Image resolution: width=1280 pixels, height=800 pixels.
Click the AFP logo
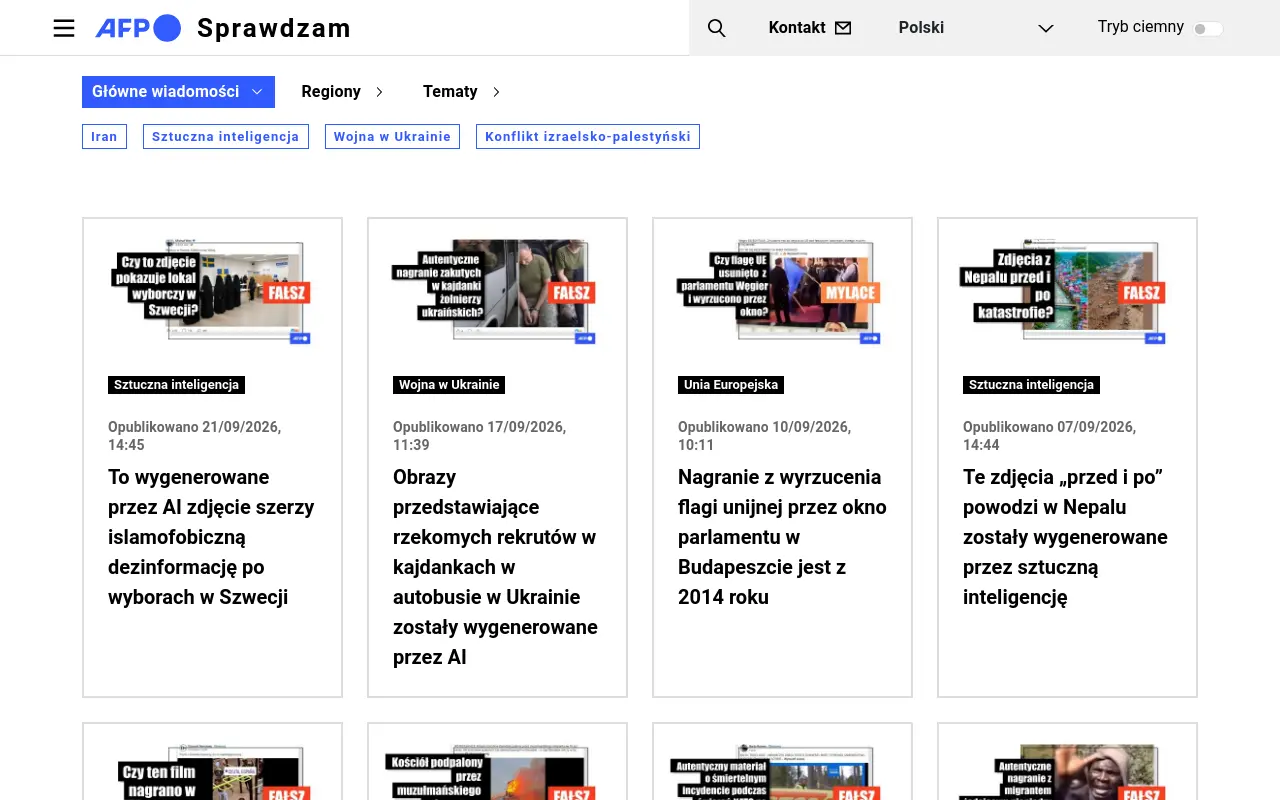click(x=138, y=28)
